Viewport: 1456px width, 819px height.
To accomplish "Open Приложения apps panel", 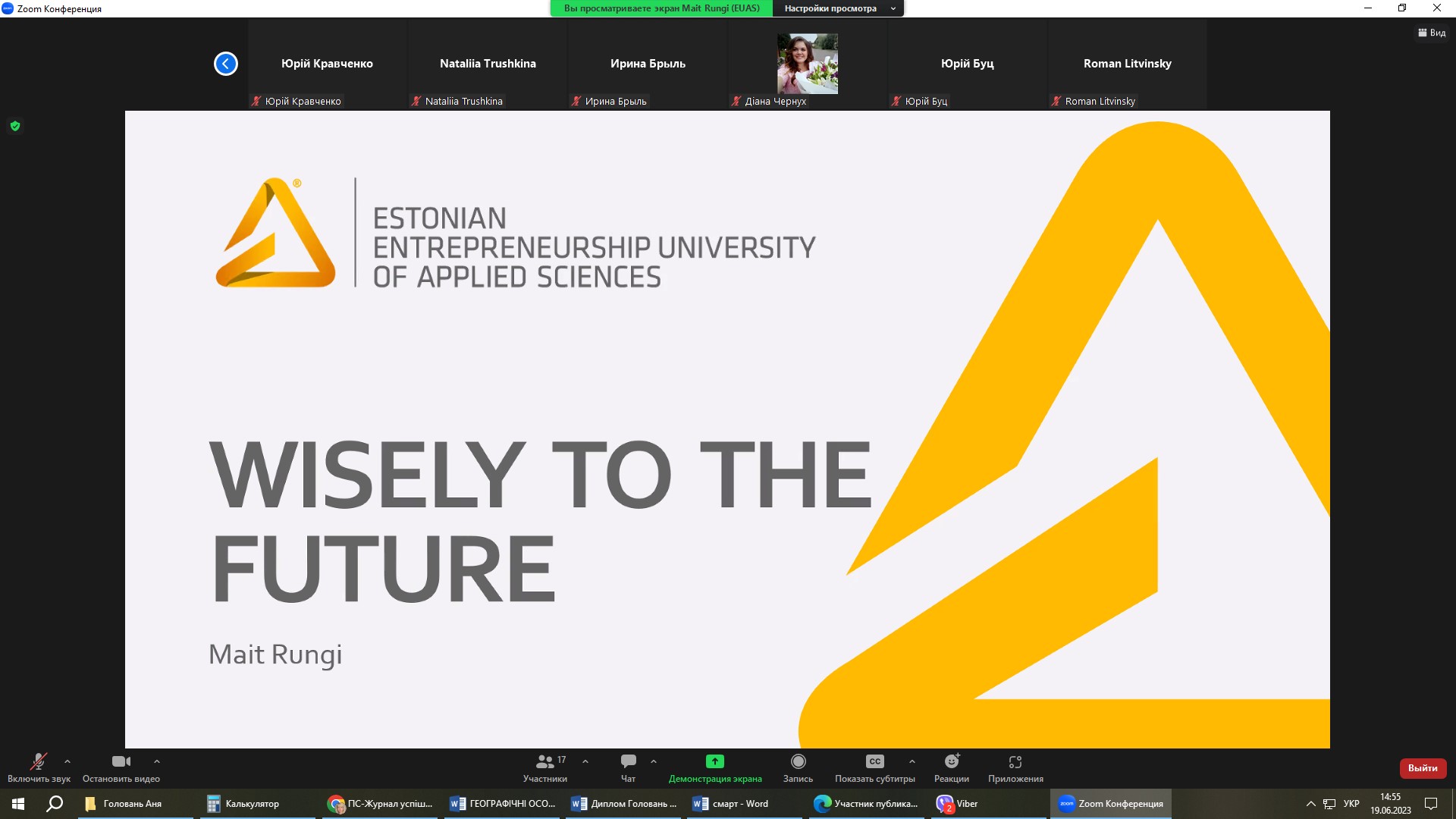I will click(x=1015, y=768).
